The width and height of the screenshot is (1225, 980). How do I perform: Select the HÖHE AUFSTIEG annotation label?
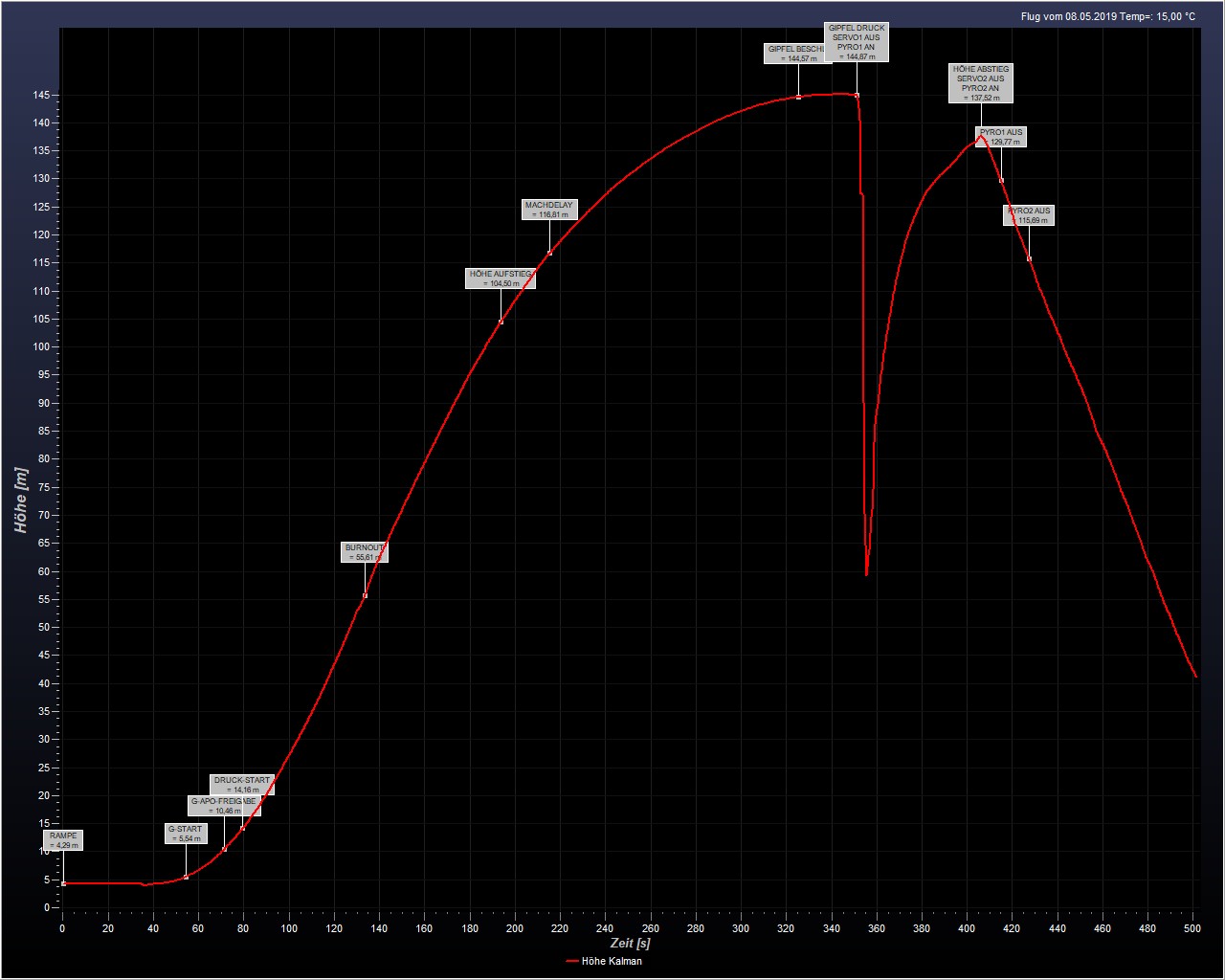point(501,278)
